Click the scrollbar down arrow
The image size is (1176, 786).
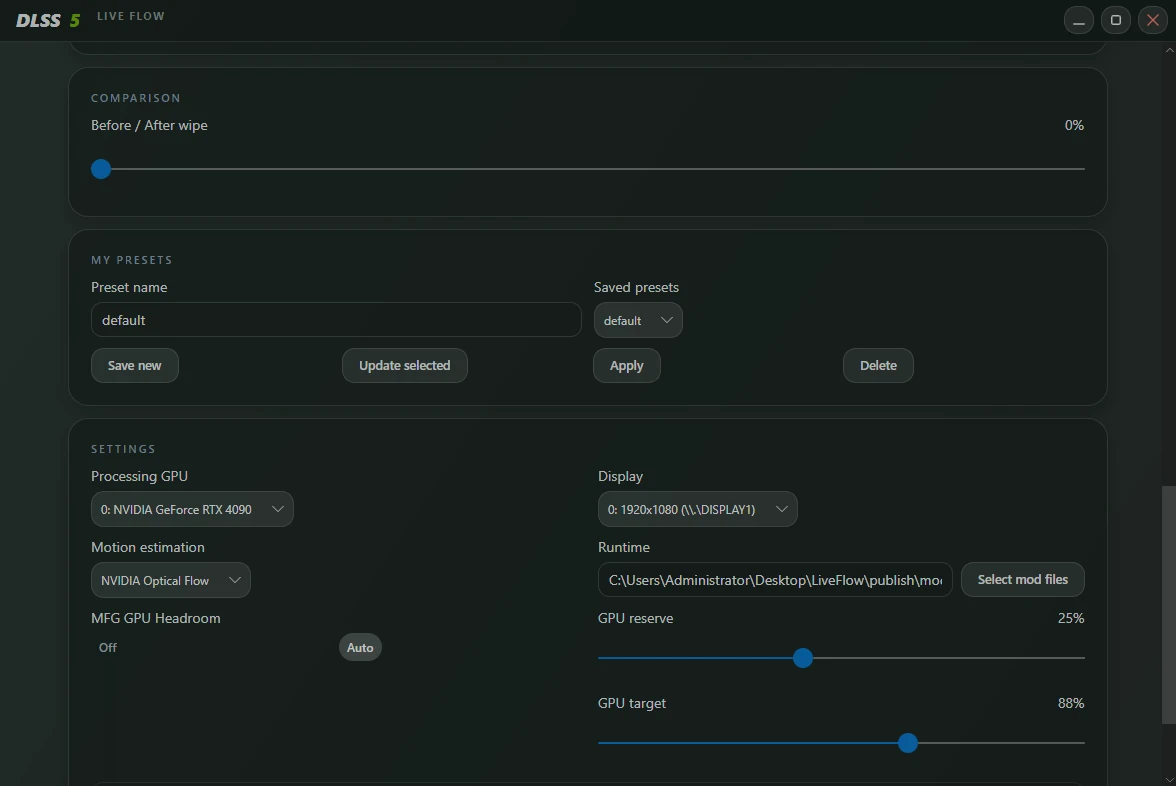pyautogui.click(x=1169, y=779)
